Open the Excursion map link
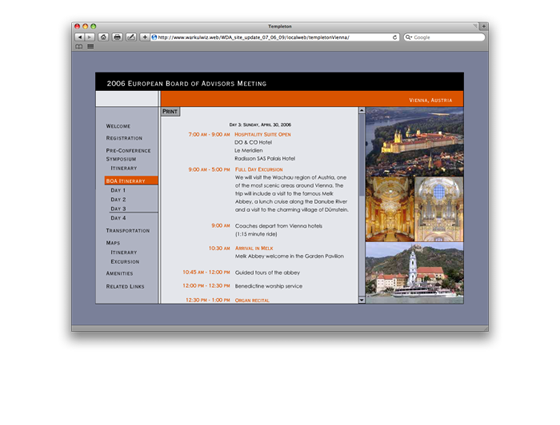Viewport: 560px width, 425px height. (125, 262)
